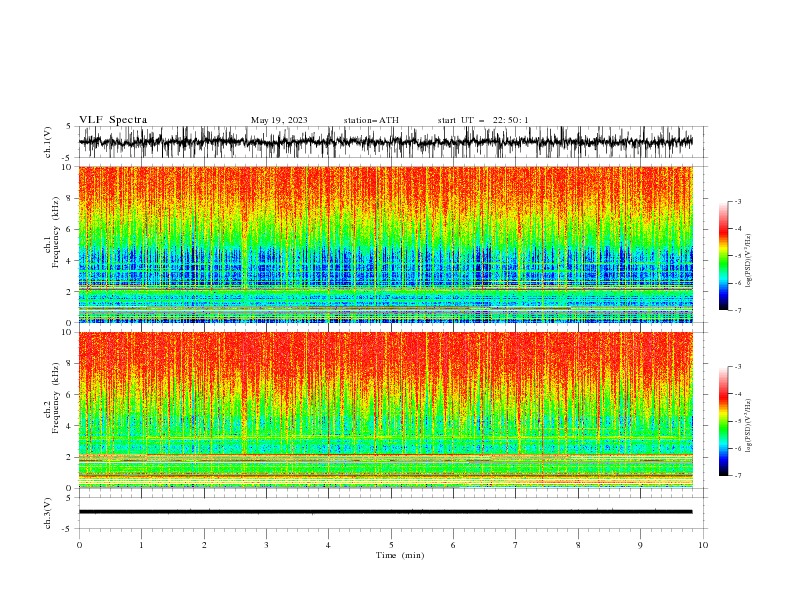Click time tick label "0" on bottom axis
792x612 pixels.
click(79, 545)
